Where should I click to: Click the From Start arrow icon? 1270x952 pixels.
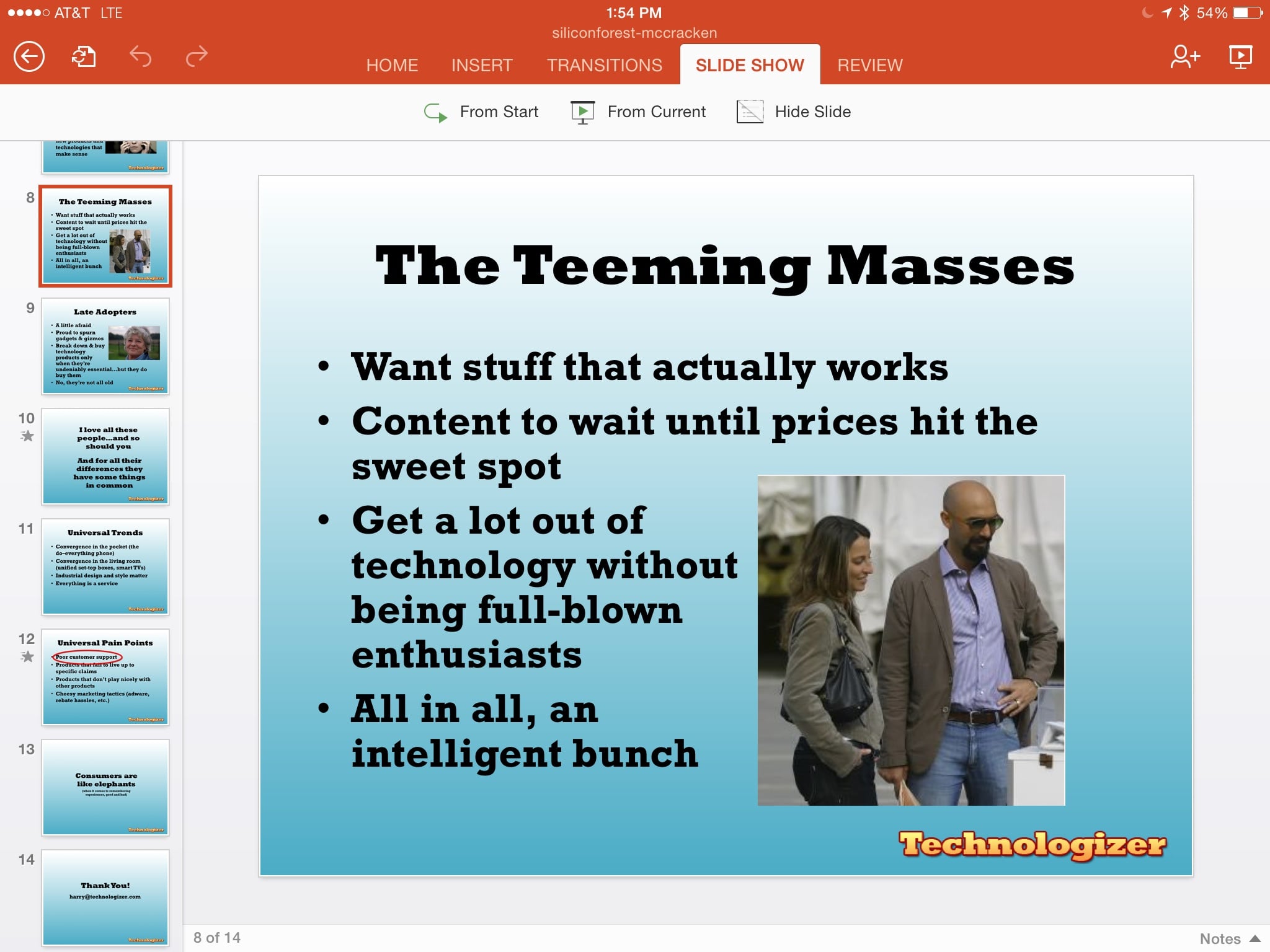point(435,112)
